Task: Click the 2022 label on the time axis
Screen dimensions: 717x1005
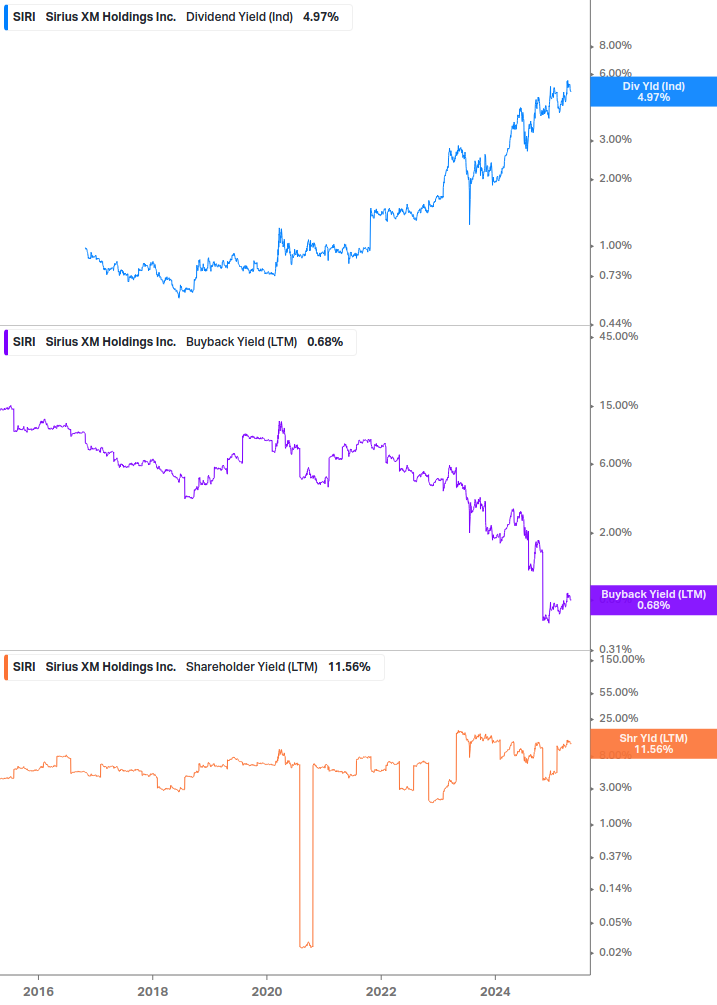Action: [x=381, y=992]
